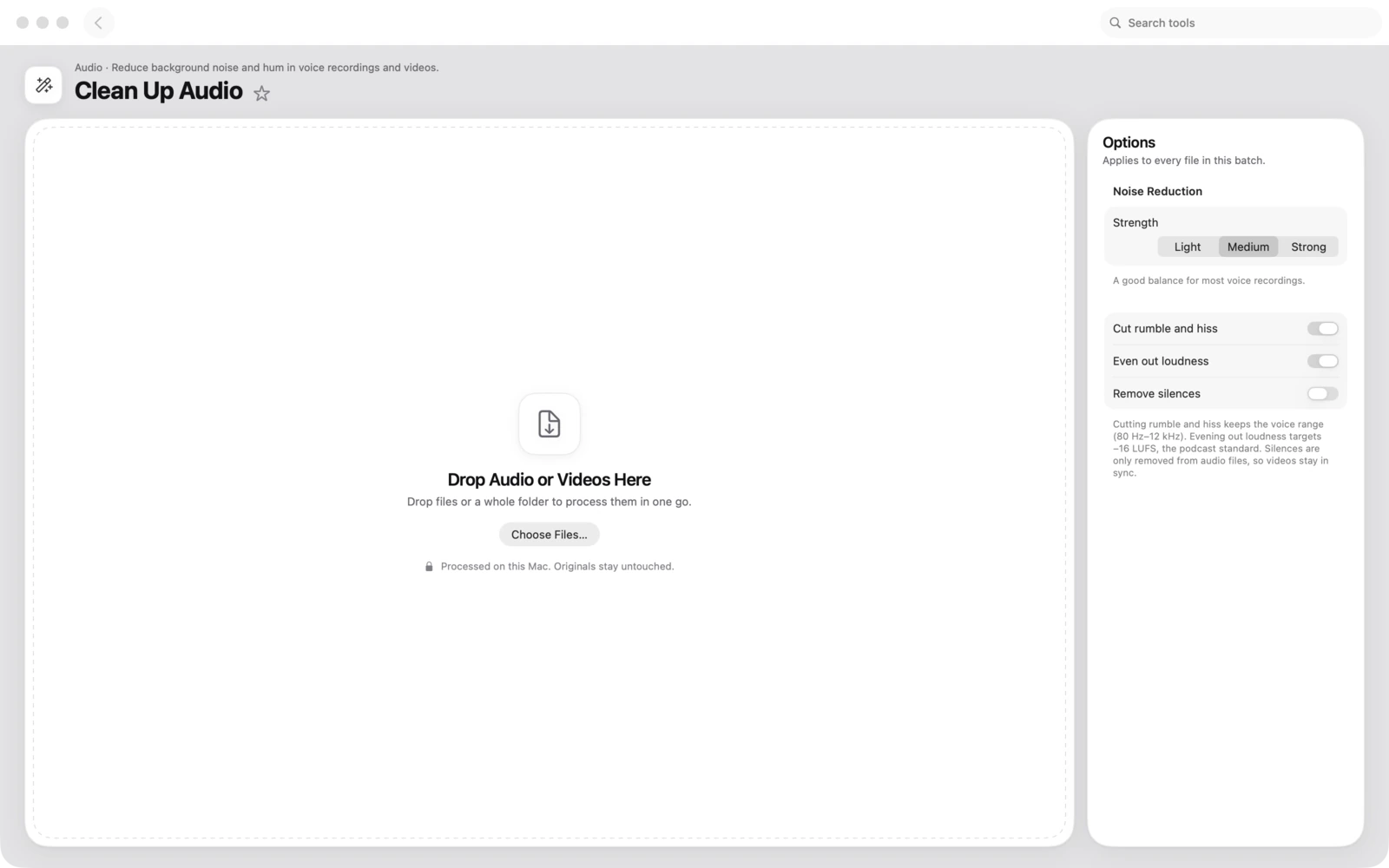This screenshot has height=868, width=1389.
Task: Click the red window close button
Action: pos(23,23)
